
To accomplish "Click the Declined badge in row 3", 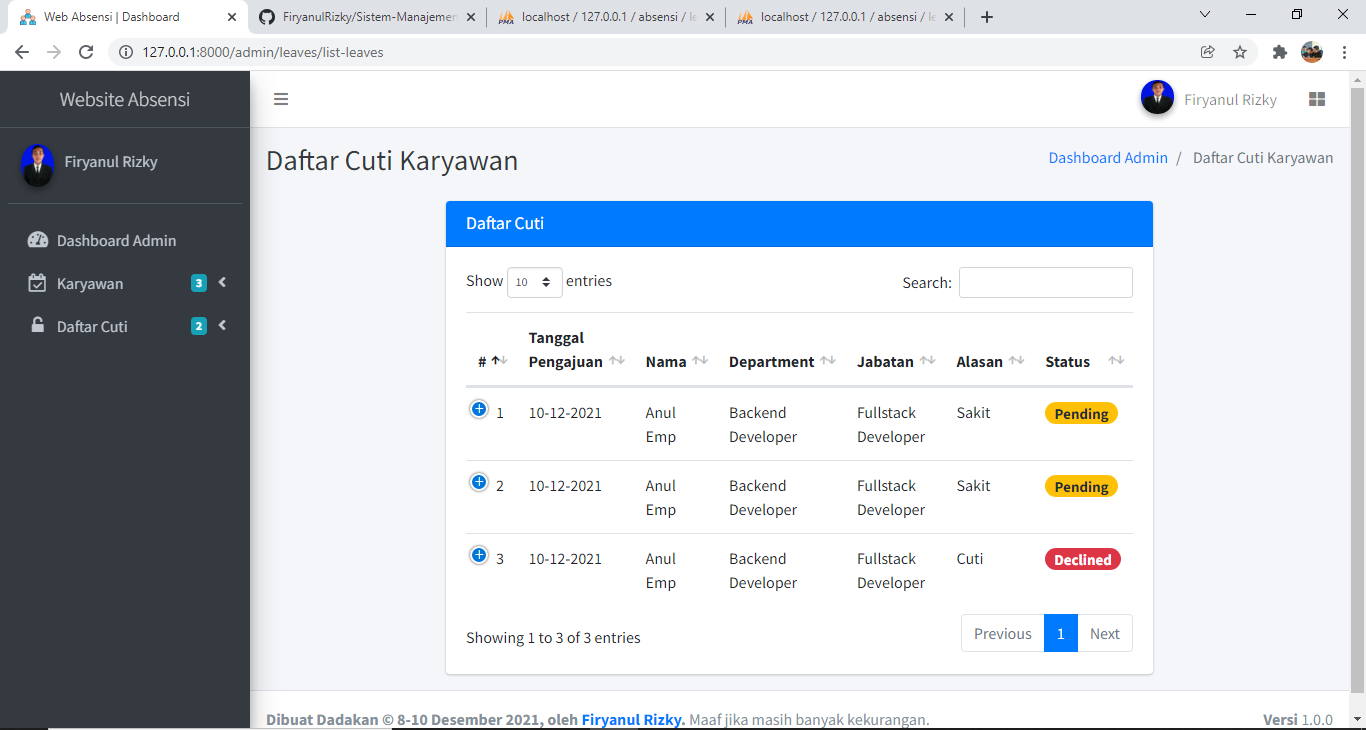I will click(x=1083, y=560).
